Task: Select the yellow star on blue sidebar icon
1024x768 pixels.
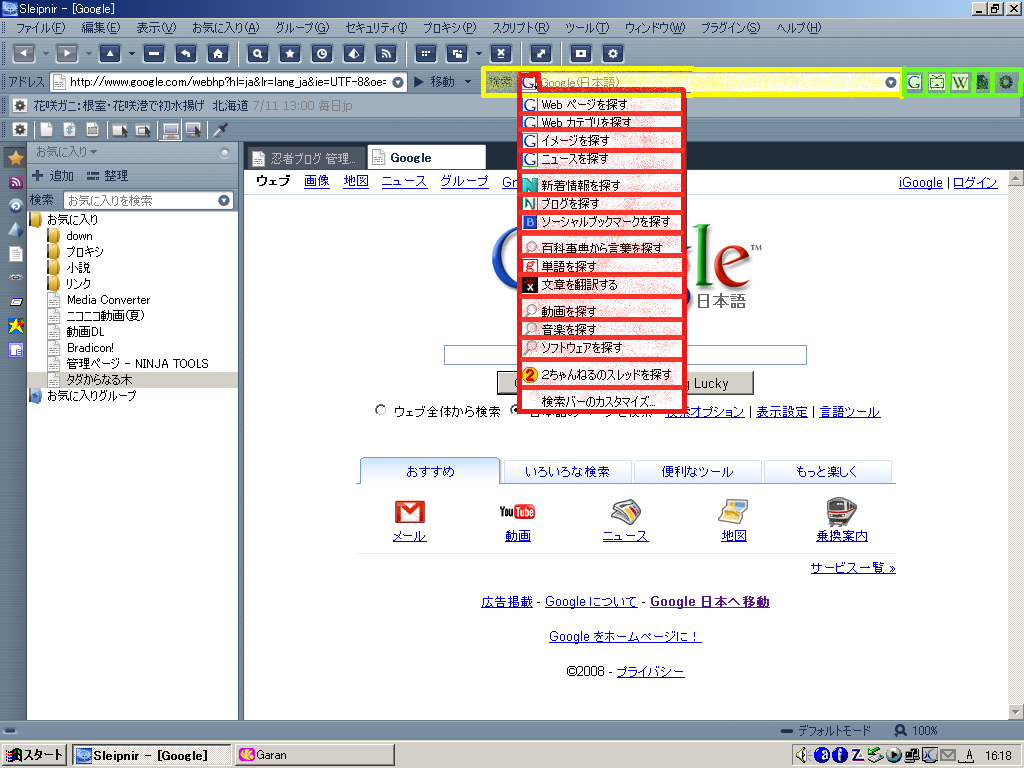Action: [16, 326]
